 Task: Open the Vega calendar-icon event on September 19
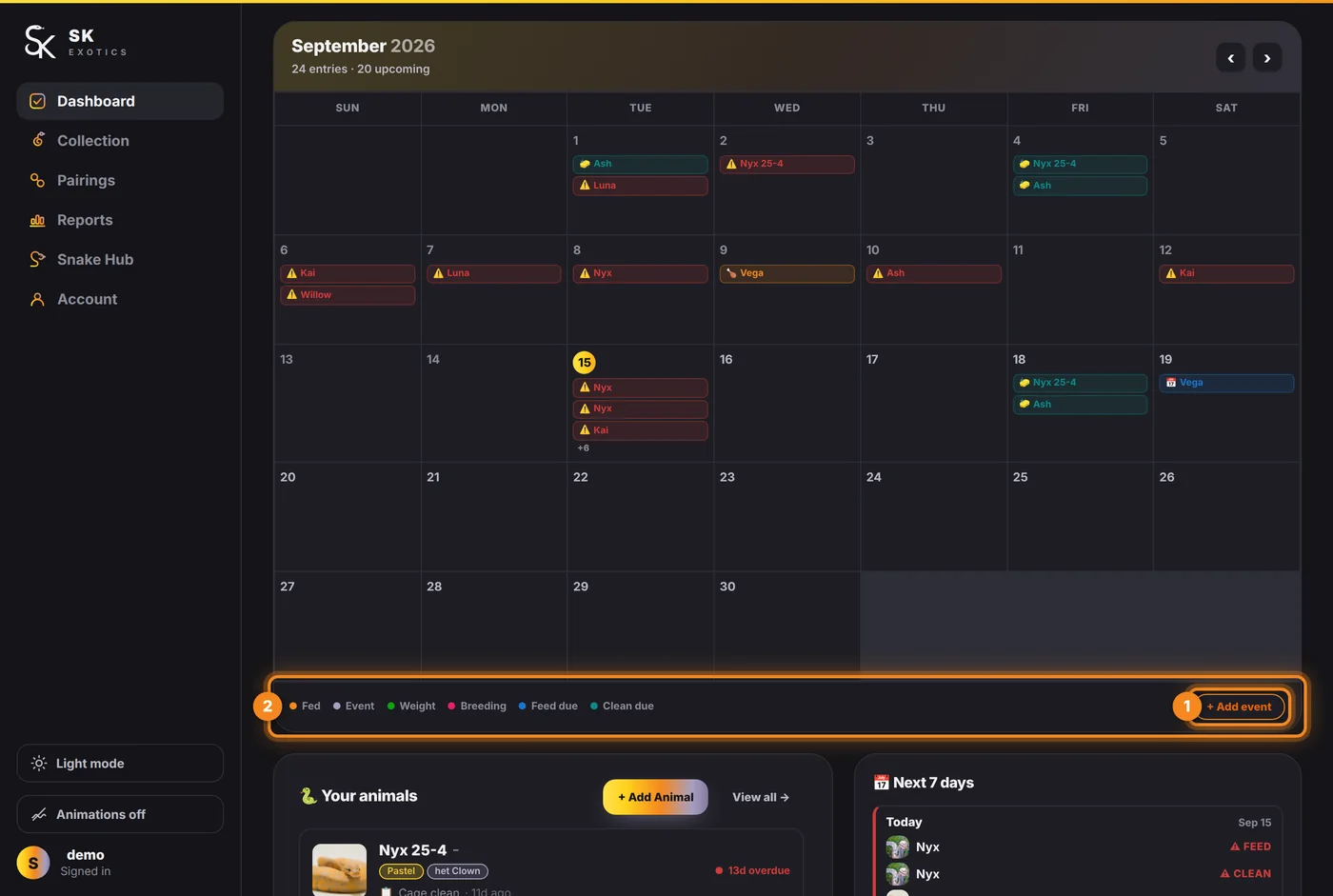click(1226, 383)
